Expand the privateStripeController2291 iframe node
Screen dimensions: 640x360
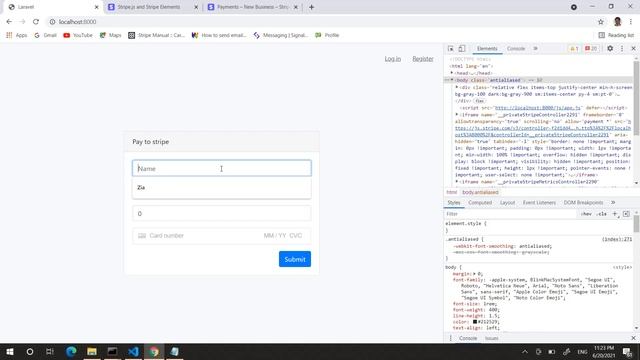[457, 115]
